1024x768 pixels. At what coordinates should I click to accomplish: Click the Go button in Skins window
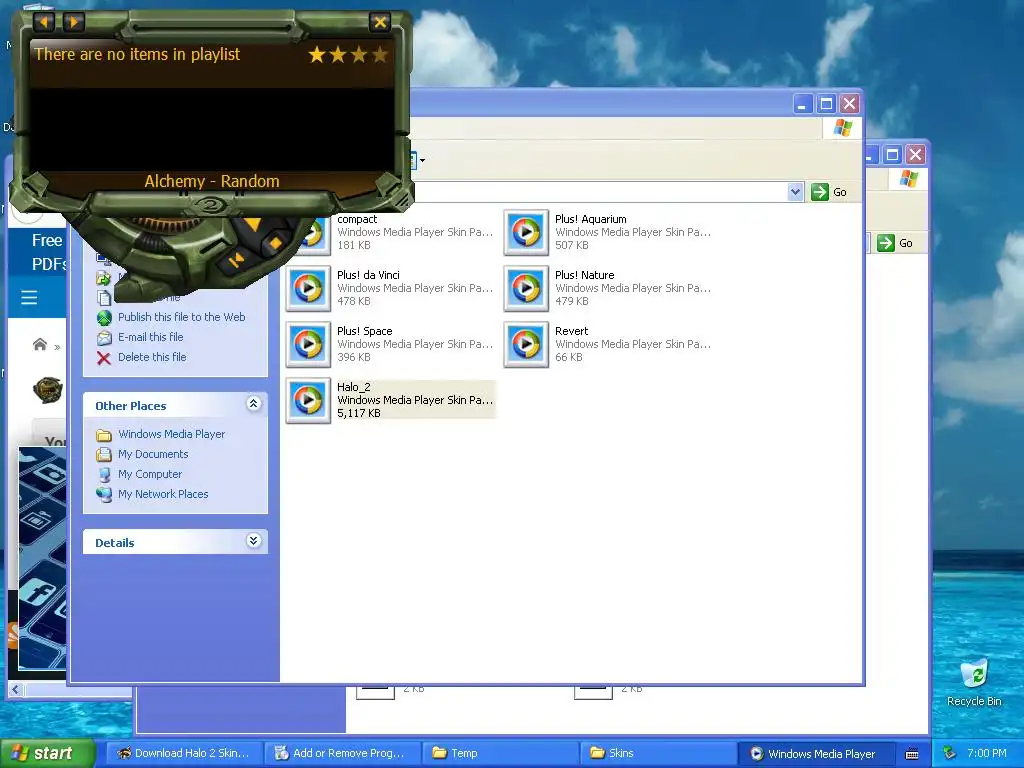pyautogui.click(x=829, y=192)
